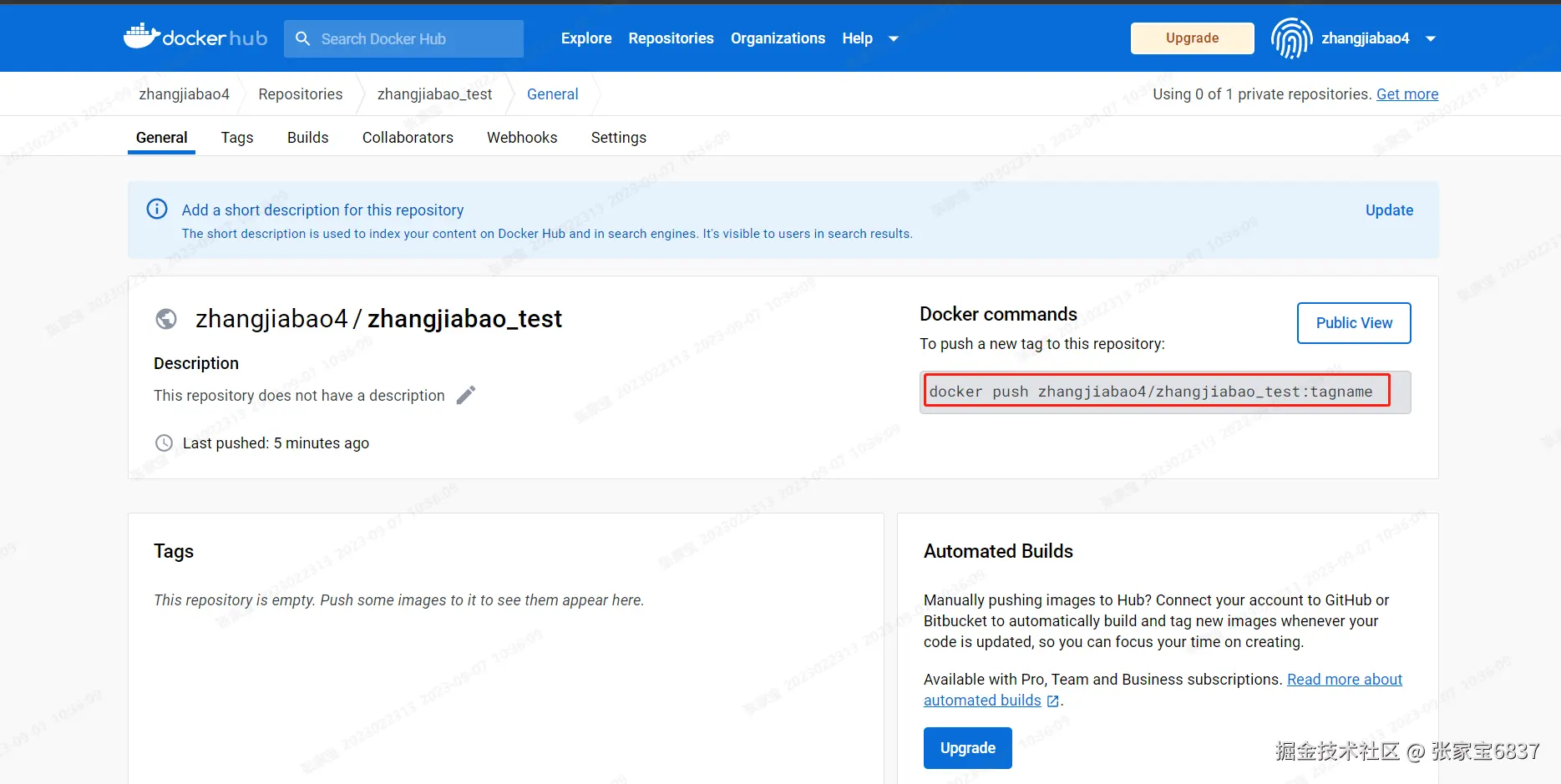
Task: Click the blue Upgrade button under Automated Builds
Action: click(967, 748)
